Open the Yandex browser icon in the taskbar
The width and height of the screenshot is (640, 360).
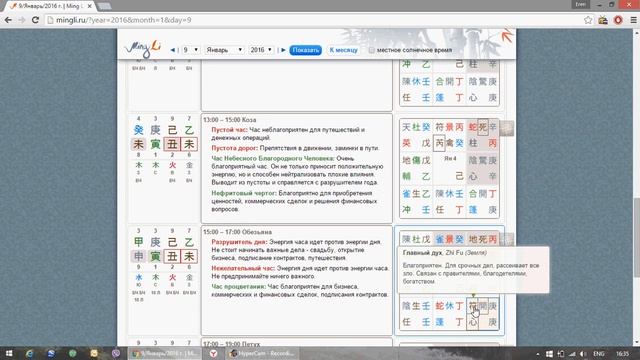point(213,353)
